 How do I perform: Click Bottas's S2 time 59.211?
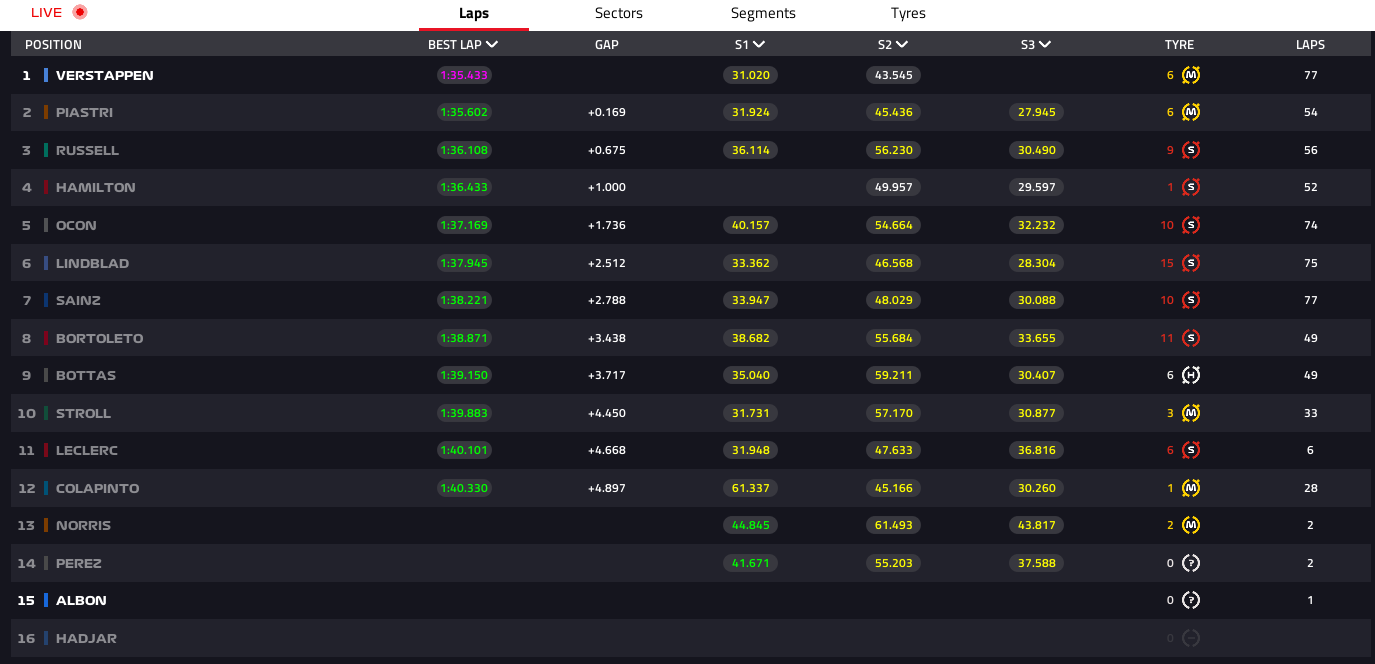pos(893,375)
